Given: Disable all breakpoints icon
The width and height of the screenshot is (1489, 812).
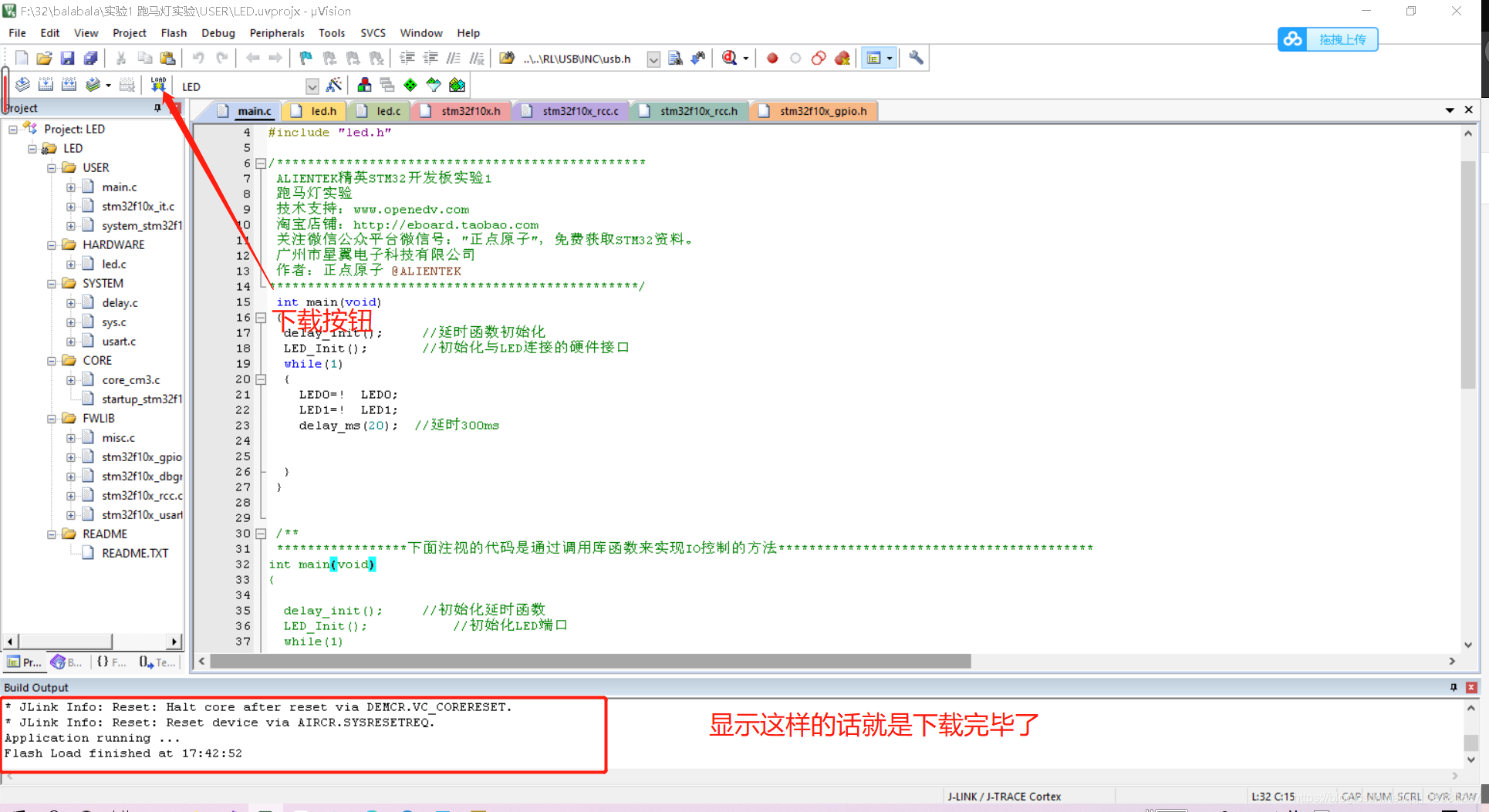Looking at the screenshot, I should 819,58.
